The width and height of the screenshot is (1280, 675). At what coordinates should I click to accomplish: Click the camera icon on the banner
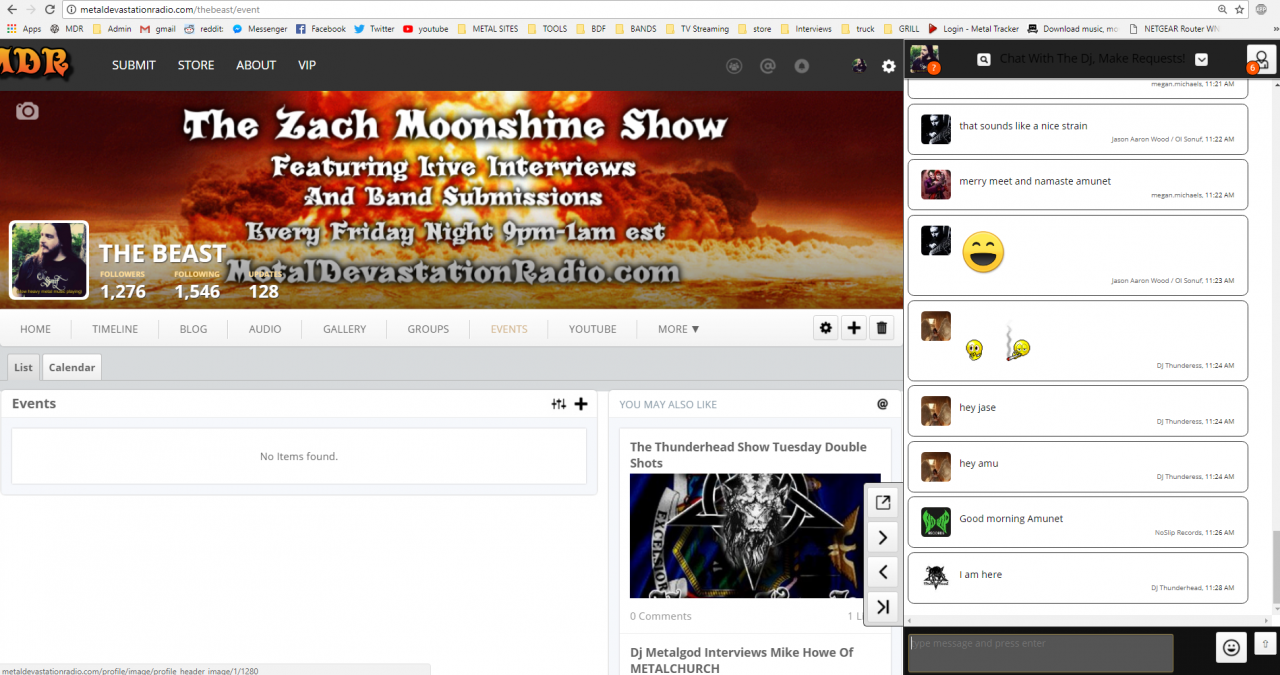click(x=27, y=111)
